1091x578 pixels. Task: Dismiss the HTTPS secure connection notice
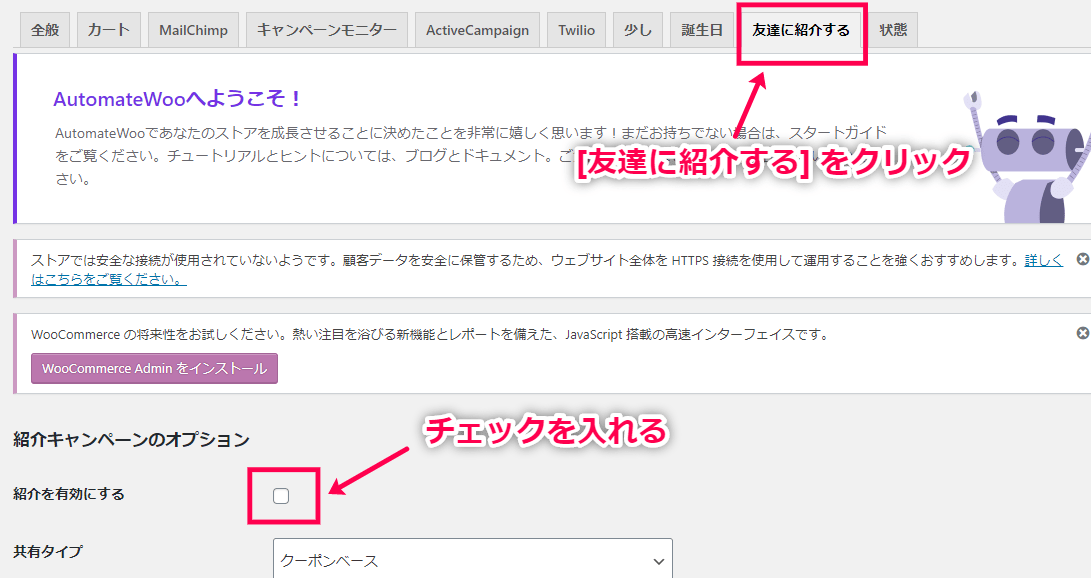(x=1082, y=259)
